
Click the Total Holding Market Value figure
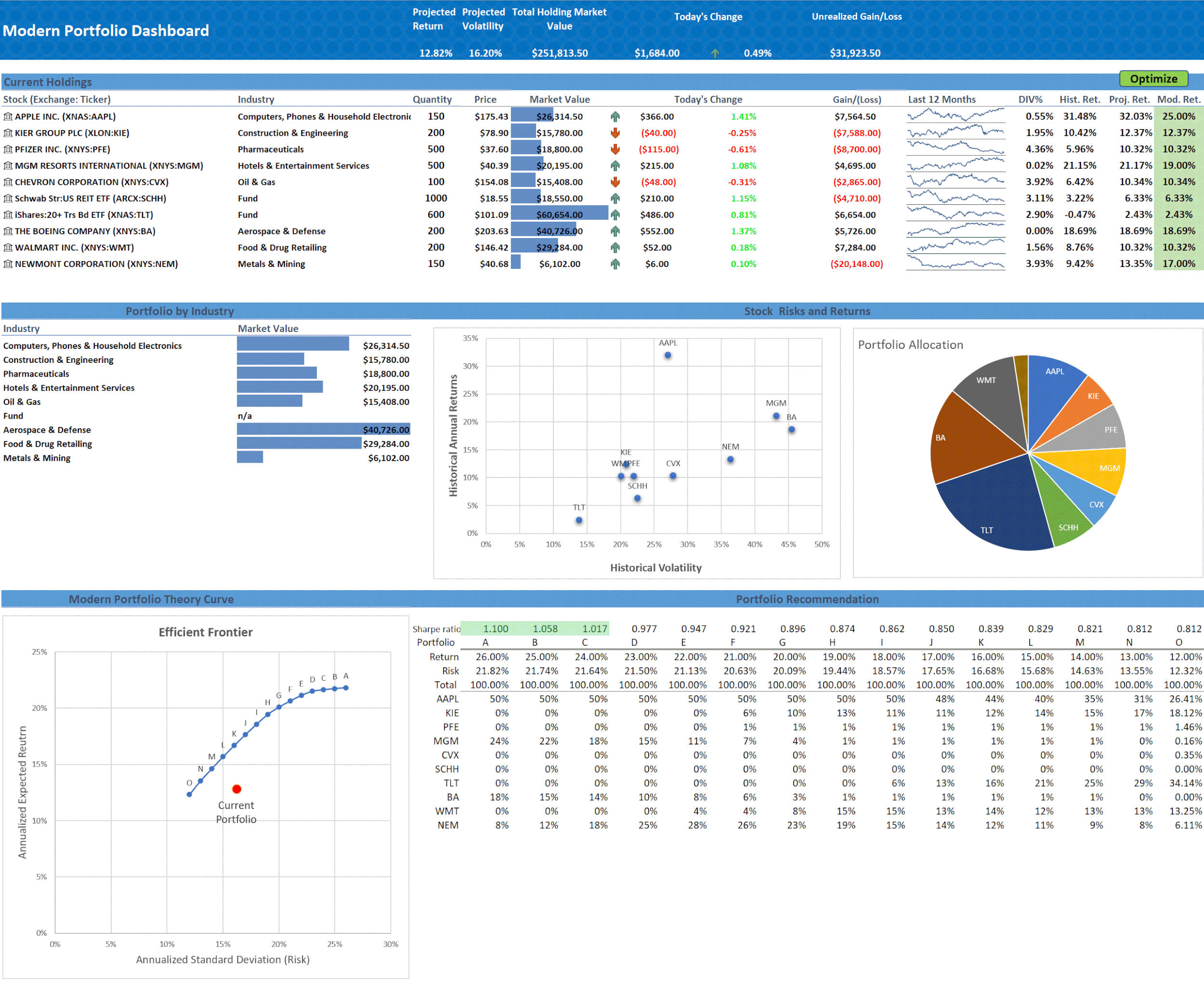pyautogui.click(x=559, y=53)
